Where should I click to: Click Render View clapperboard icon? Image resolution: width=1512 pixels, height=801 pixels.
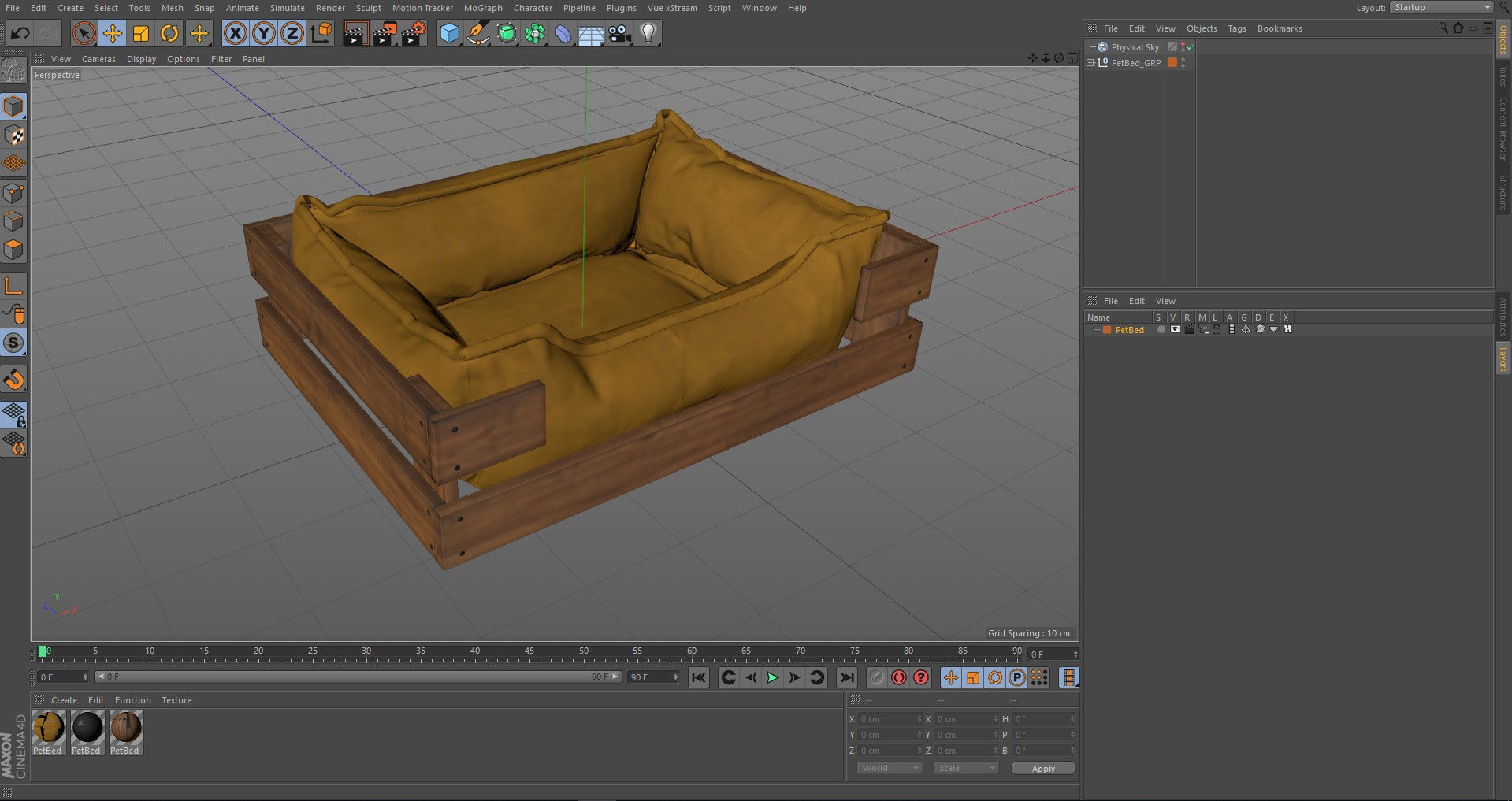355,33
